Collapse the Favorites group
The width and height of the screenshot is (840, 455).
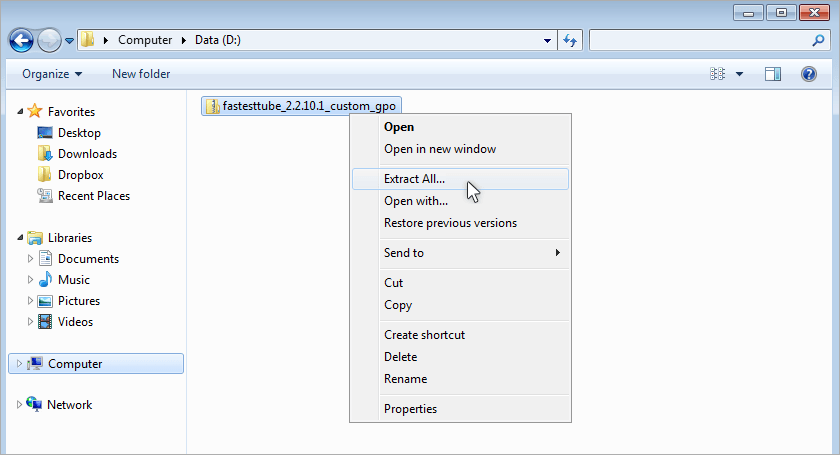(x=20, y=112)
